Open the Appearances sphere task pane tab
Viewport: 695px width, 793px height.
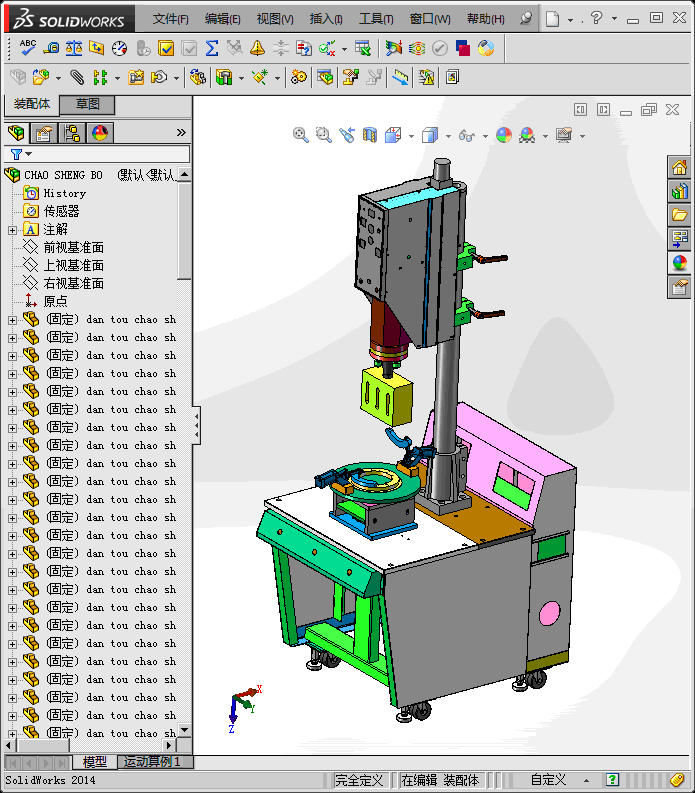pos(679,263)
